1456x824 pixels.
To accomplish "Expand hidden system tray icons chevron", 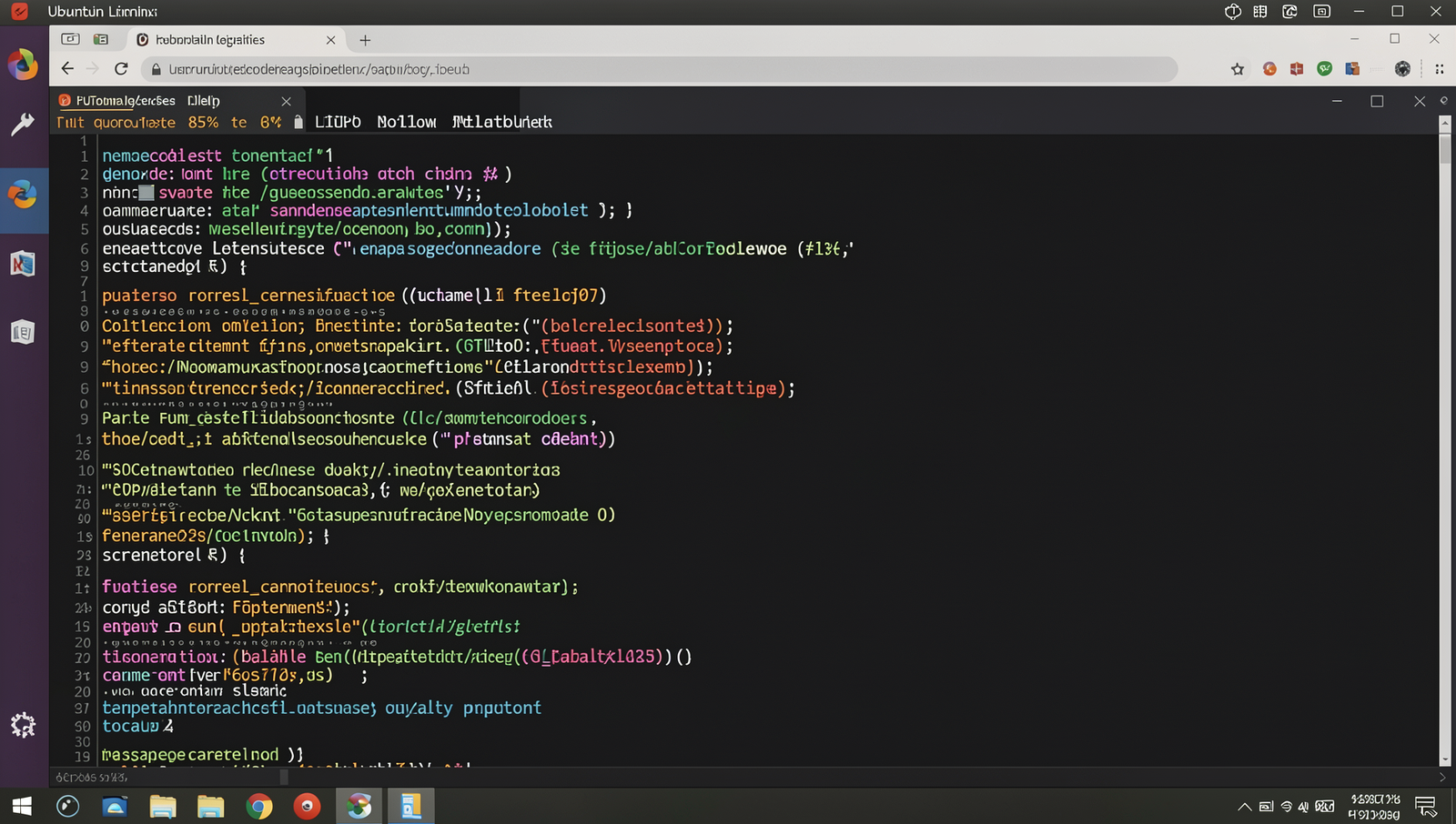I will coord(1245,807).
